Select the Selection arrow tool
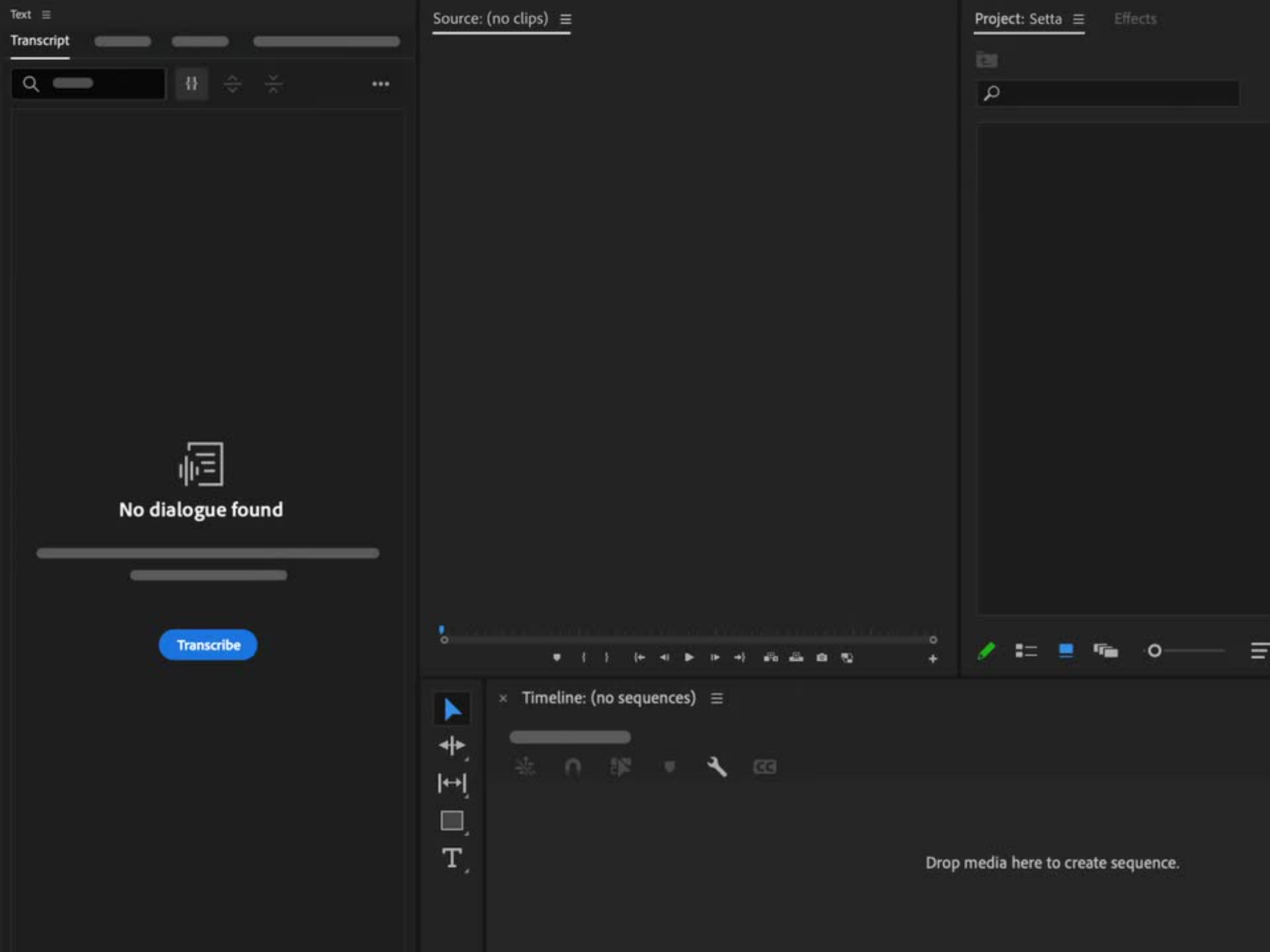1270x952 pixels. point(452,709)
